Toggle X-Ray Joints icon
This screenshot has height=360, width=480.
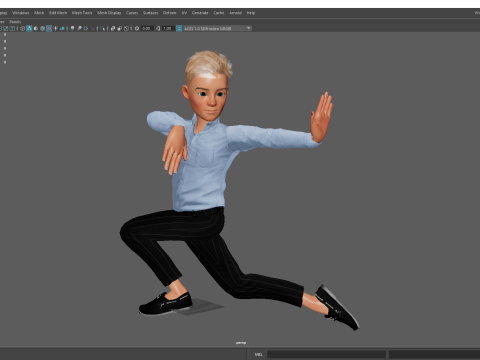126,28
